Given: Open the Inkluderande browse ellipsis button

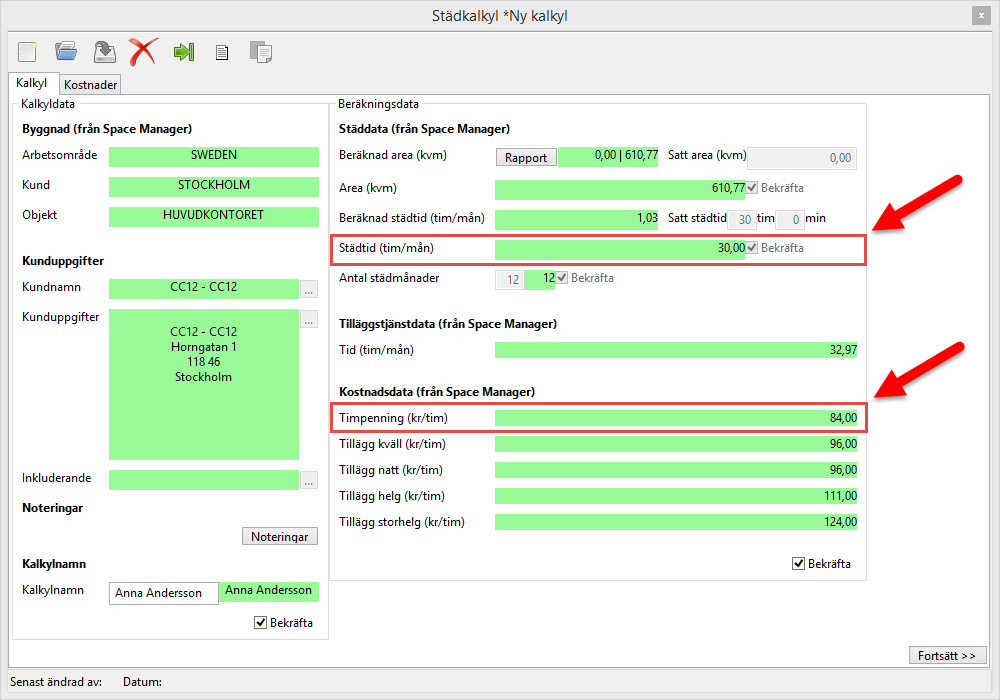Looking at the screenshot, I should click(309, 480).
